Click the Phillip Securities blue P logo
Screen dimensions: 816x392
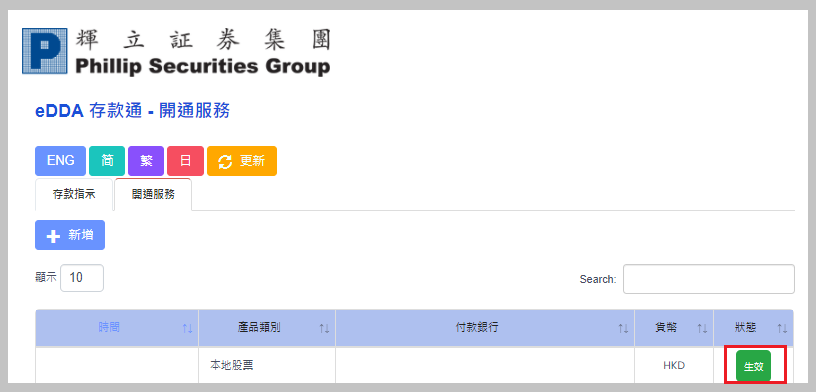click(45, 50)
